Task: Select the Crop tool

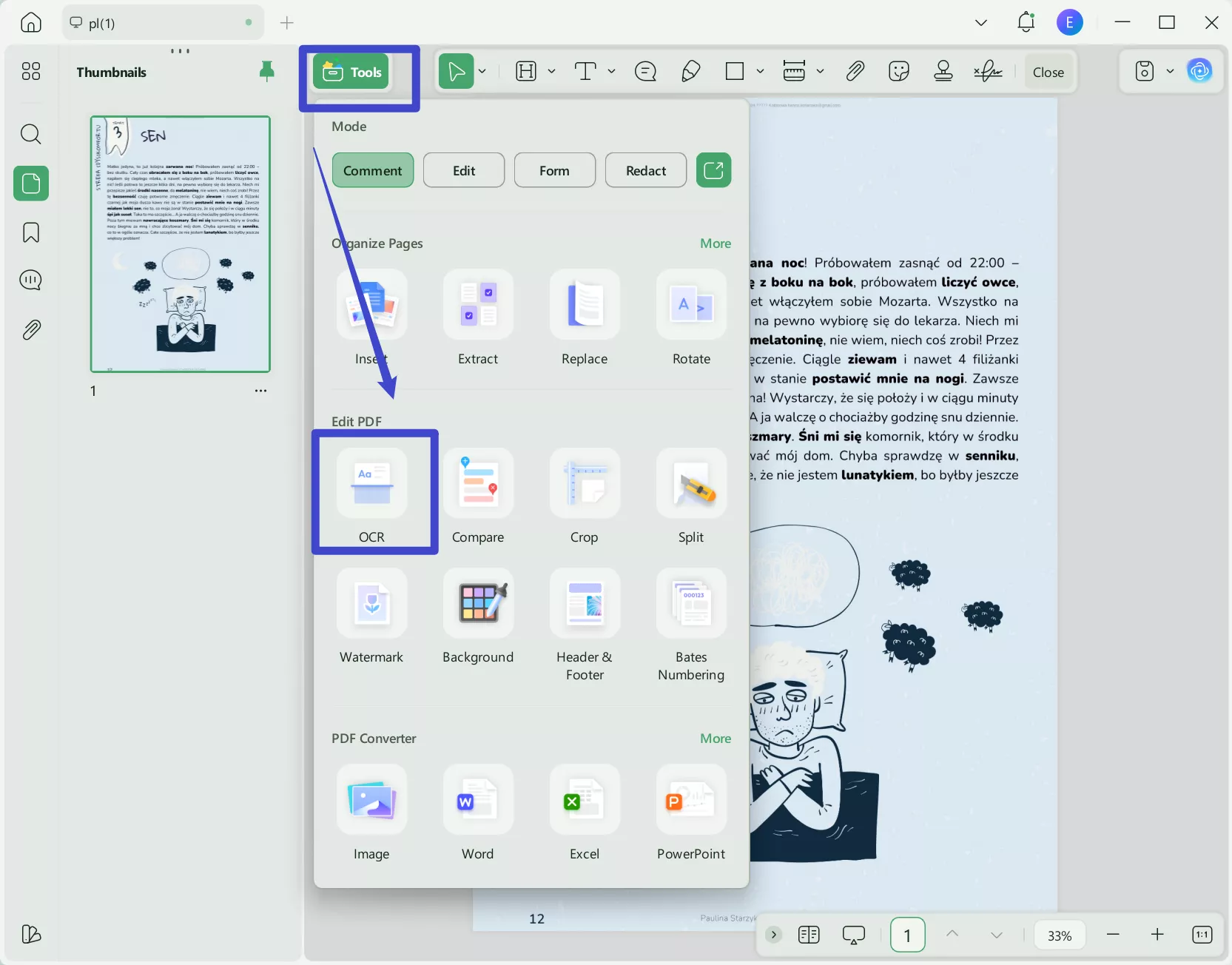Action: coord(585,485)
